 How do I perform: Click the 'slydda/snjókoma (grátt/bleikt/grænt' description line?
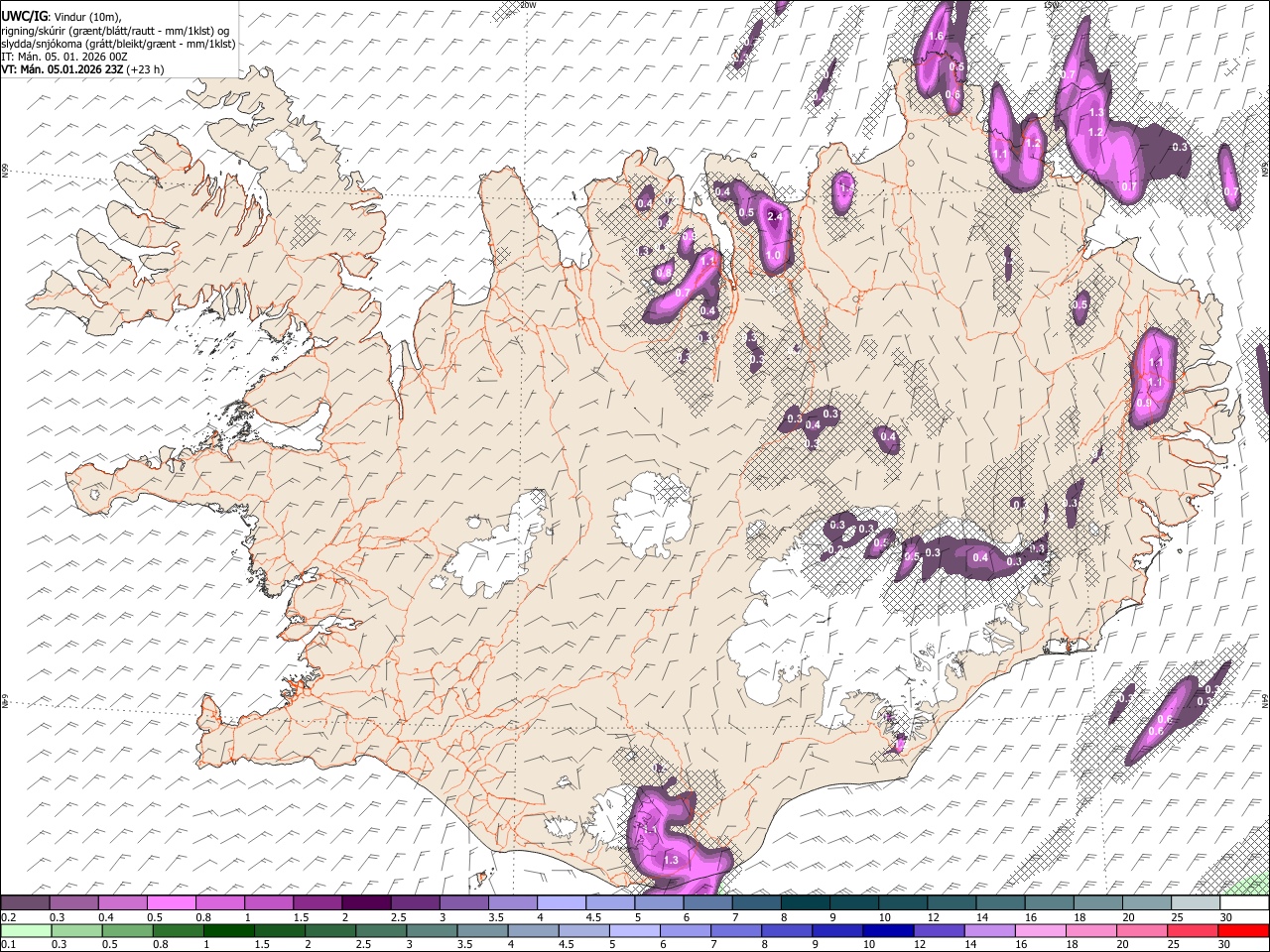tap(119, 44)
